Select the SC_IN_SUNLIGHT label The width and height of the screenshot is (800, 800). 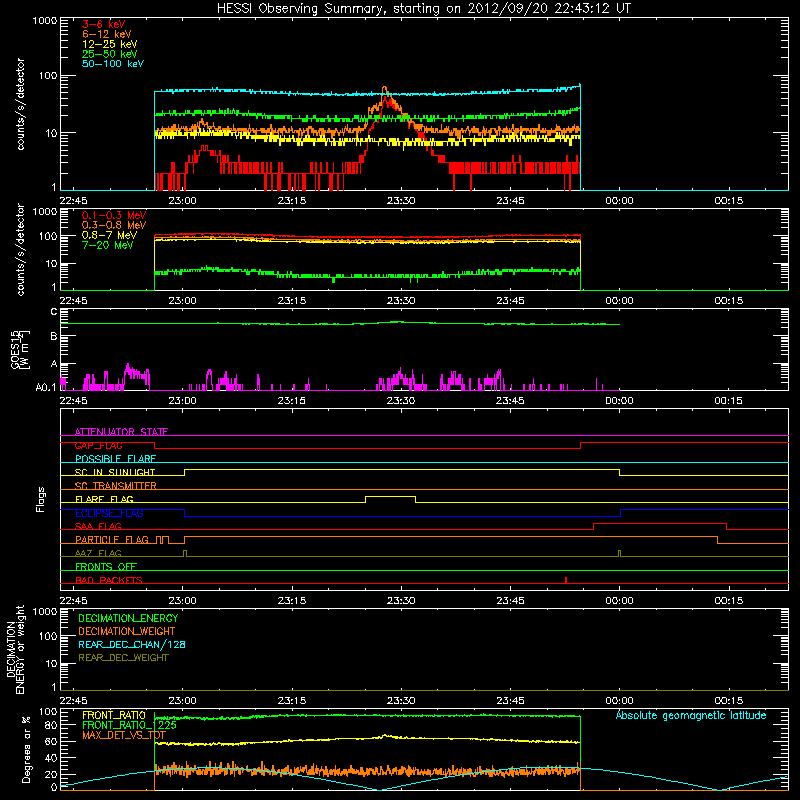115,472
